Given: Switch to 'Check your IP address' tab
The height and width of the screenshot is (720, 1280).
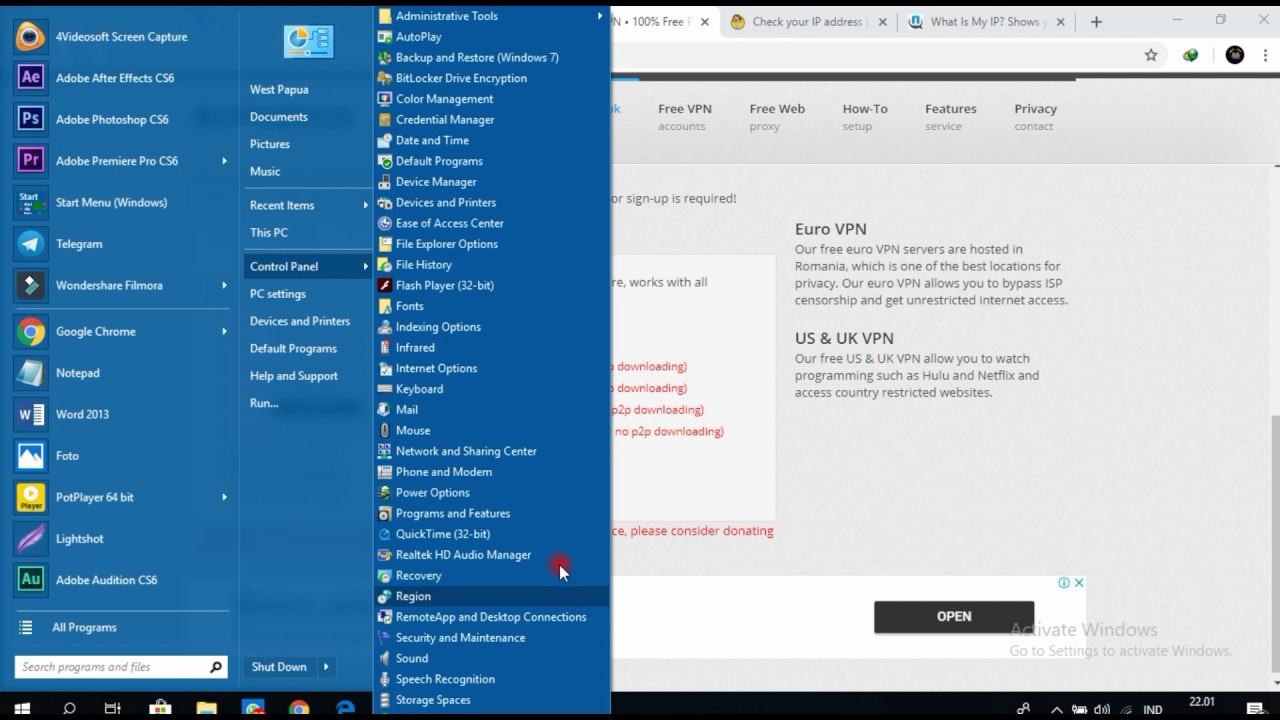Looking at the screenshot, I should 809,22.
